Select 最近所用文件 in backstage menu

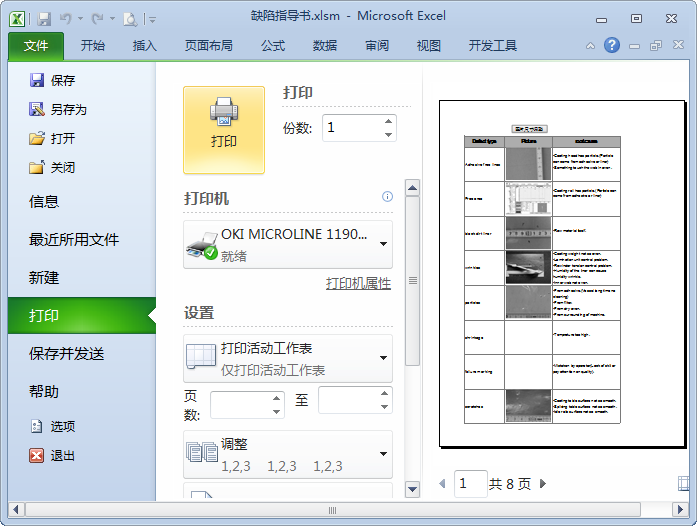tap(74, 239)
